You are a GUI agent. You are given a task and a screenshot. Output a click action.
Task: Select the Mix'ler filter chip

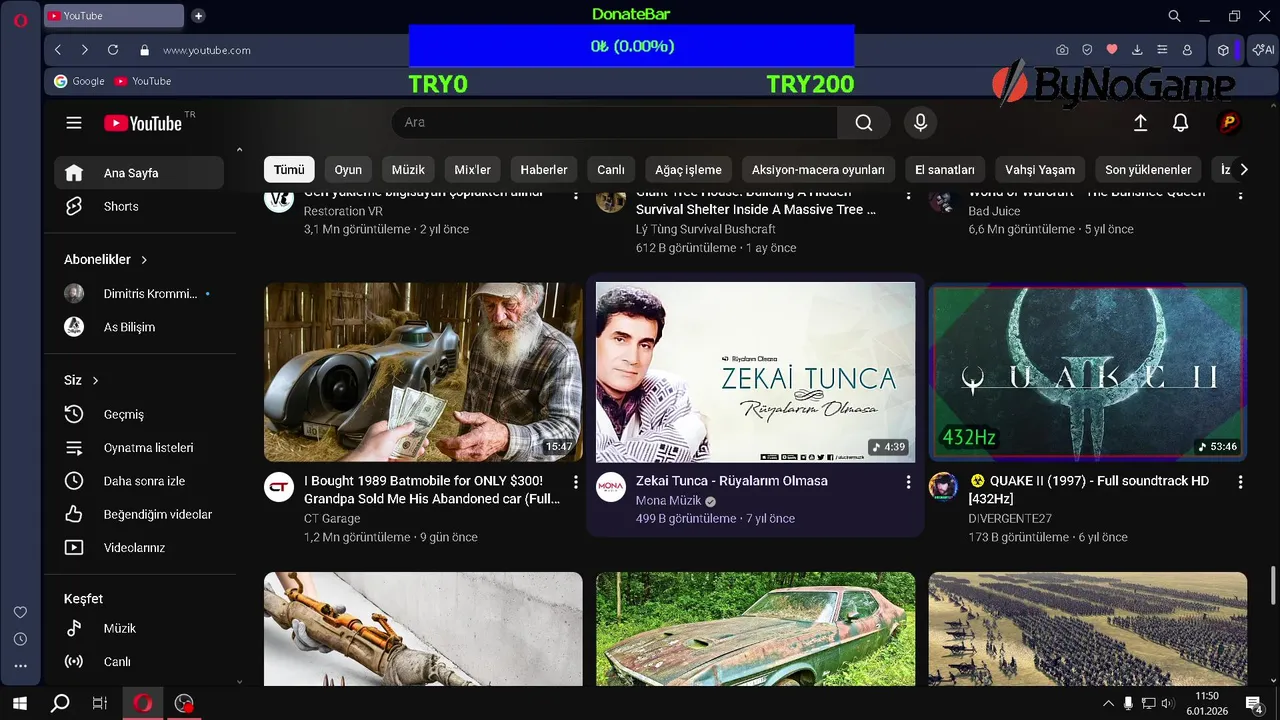[x=472, y=170]
